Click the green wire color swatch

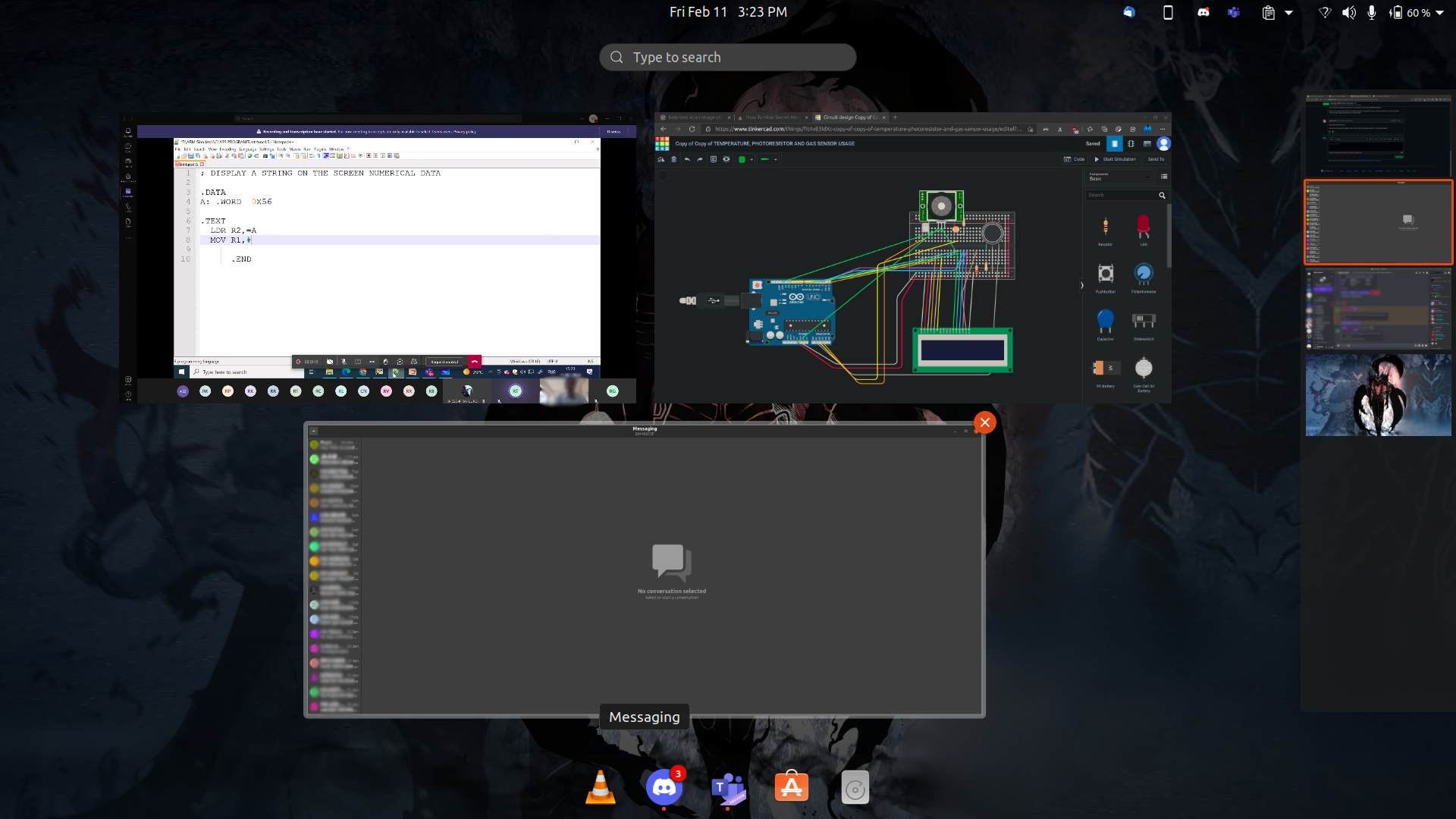click(742, 159)
